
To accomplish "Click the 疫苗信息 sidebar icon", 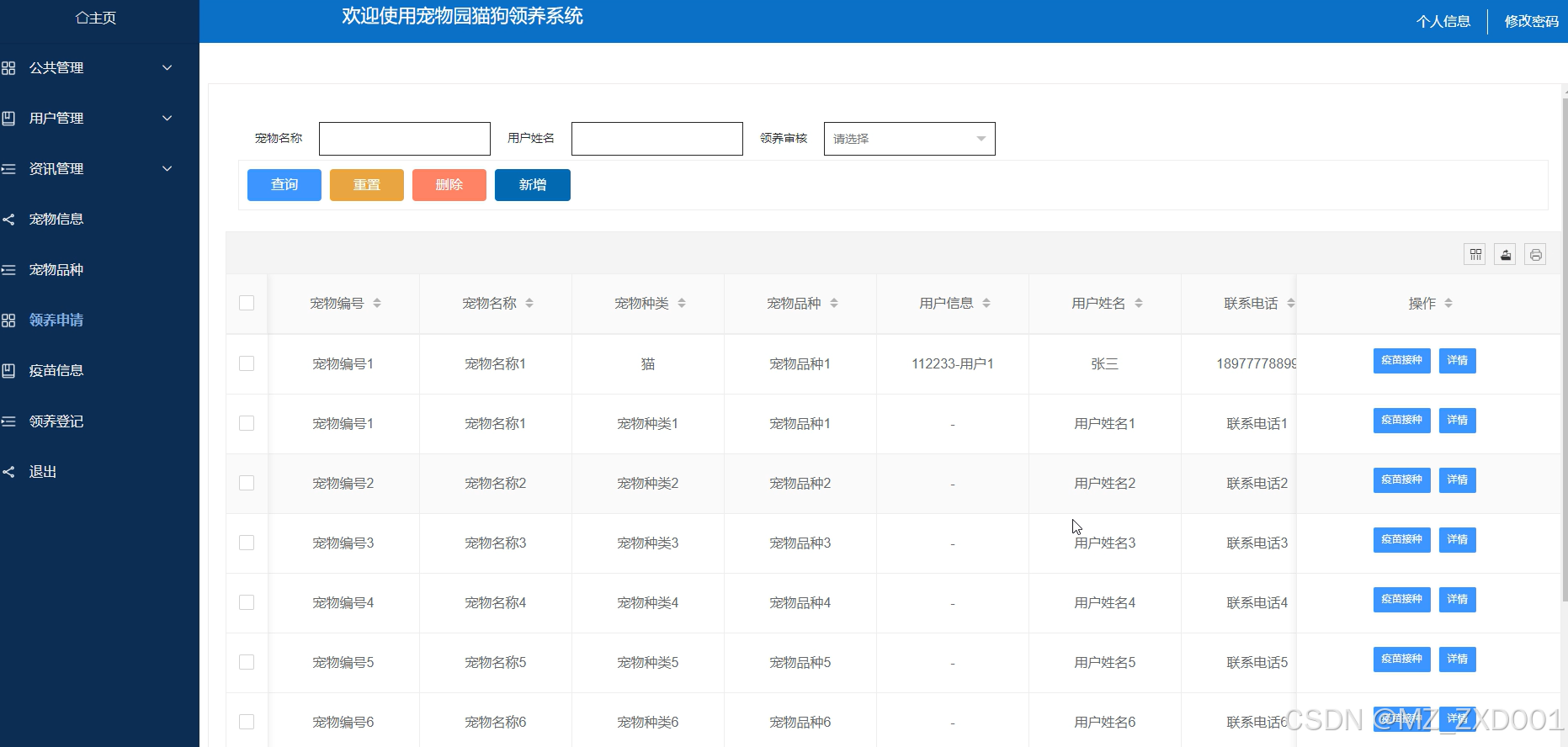I will pyautogui.click(x=8, y=371).
